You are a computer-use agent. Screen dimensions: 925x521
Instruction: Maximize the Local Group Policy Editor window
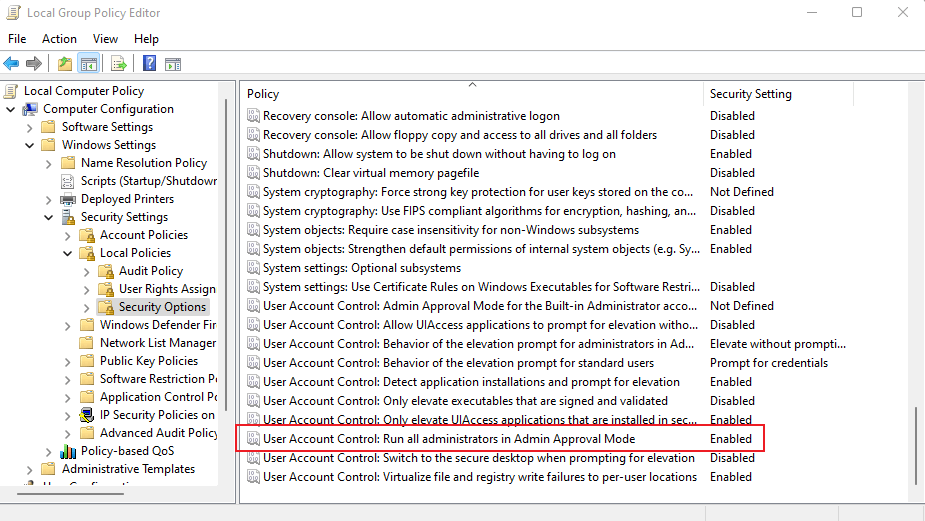[x=857, y=12]
